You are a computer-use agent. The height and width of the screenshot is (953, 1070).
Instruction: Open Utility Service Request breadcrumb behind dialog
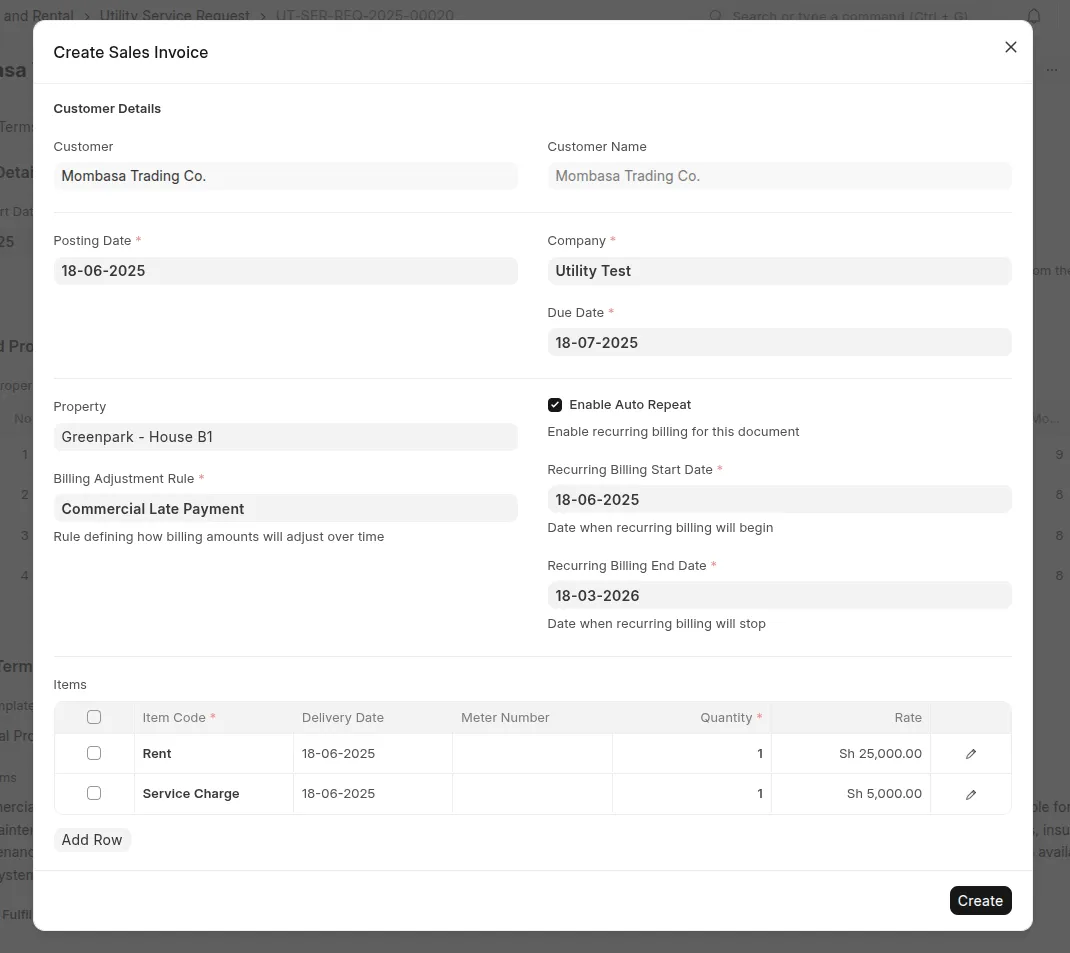(x=175, y=15)
